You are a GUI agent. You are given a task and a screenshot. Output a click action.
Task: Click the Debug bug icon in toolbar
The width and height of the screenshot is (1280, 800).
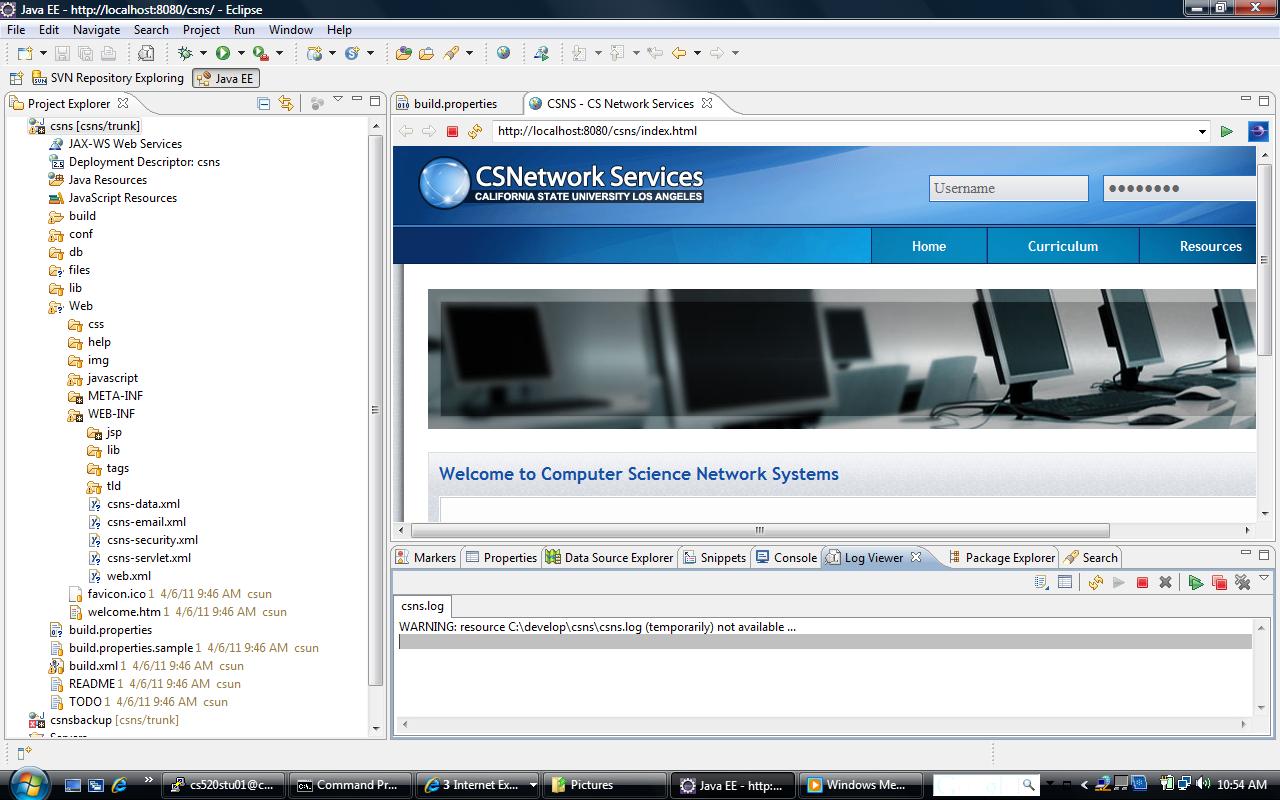(x=185, y=53)
